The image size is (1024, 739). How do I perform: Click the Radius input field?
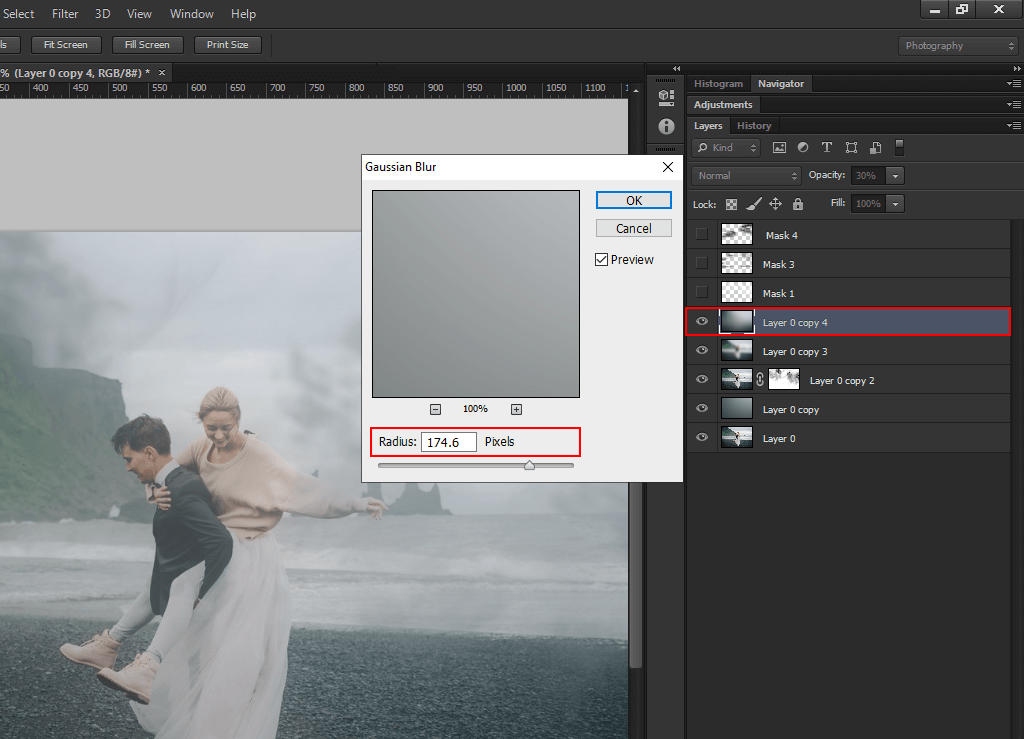click(x=449, y=442)
